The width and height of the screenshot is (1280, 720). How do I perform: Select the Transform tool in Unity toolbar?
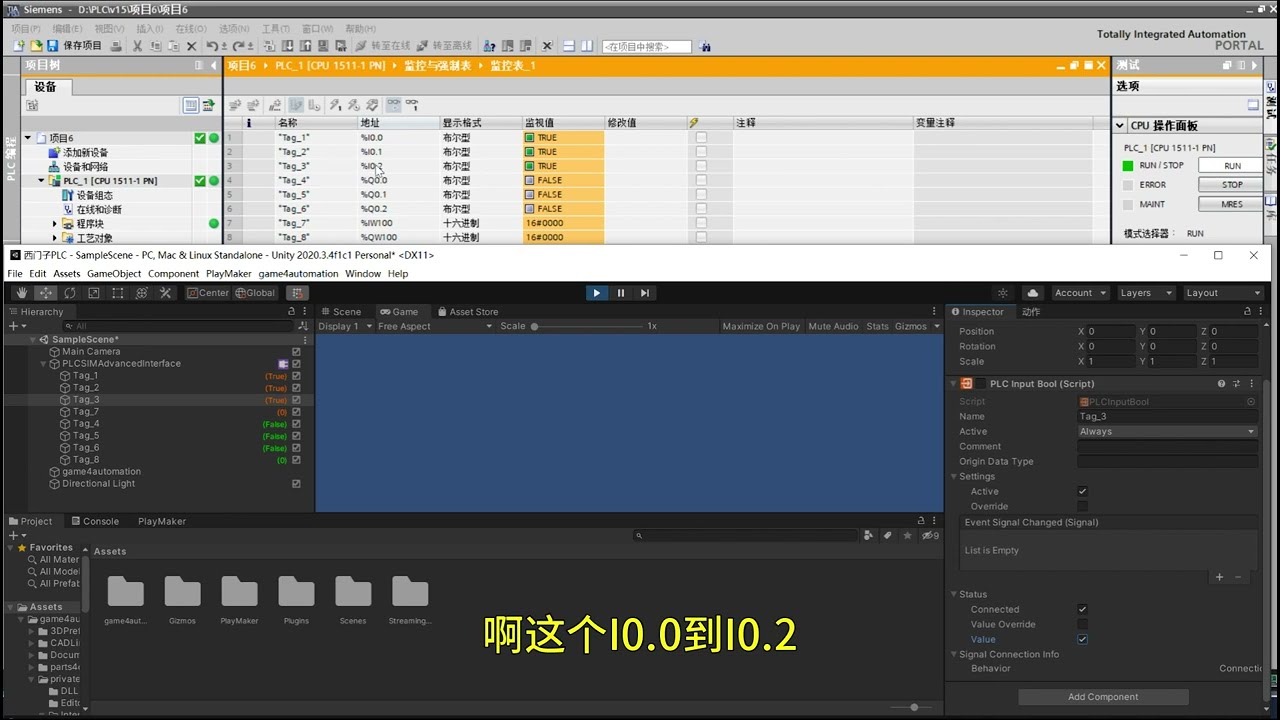click(142, 293)
